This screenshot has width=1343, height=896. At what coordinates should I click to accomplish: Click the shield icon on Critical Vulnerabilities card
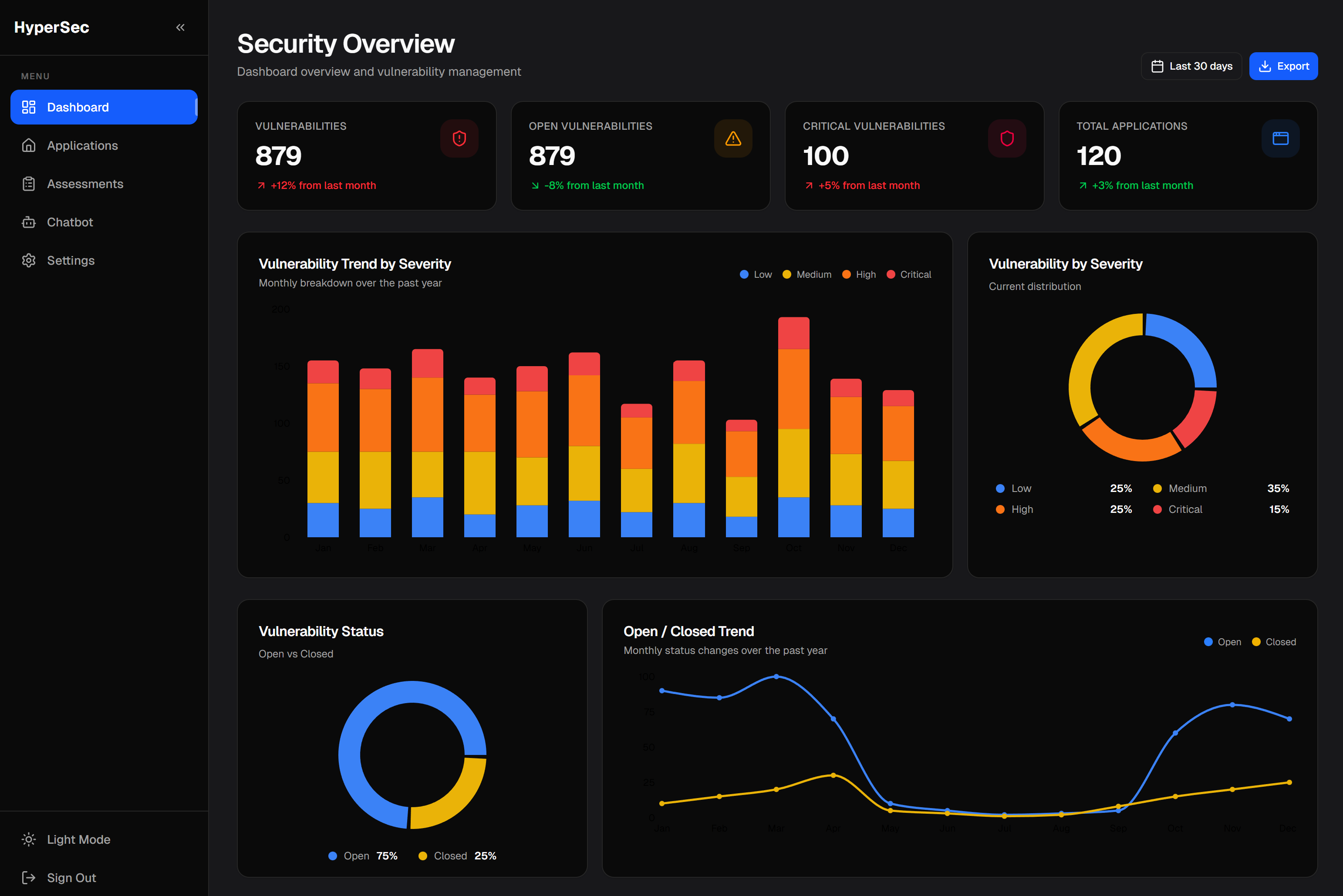pyautogui.click(x=1007, y=138)
